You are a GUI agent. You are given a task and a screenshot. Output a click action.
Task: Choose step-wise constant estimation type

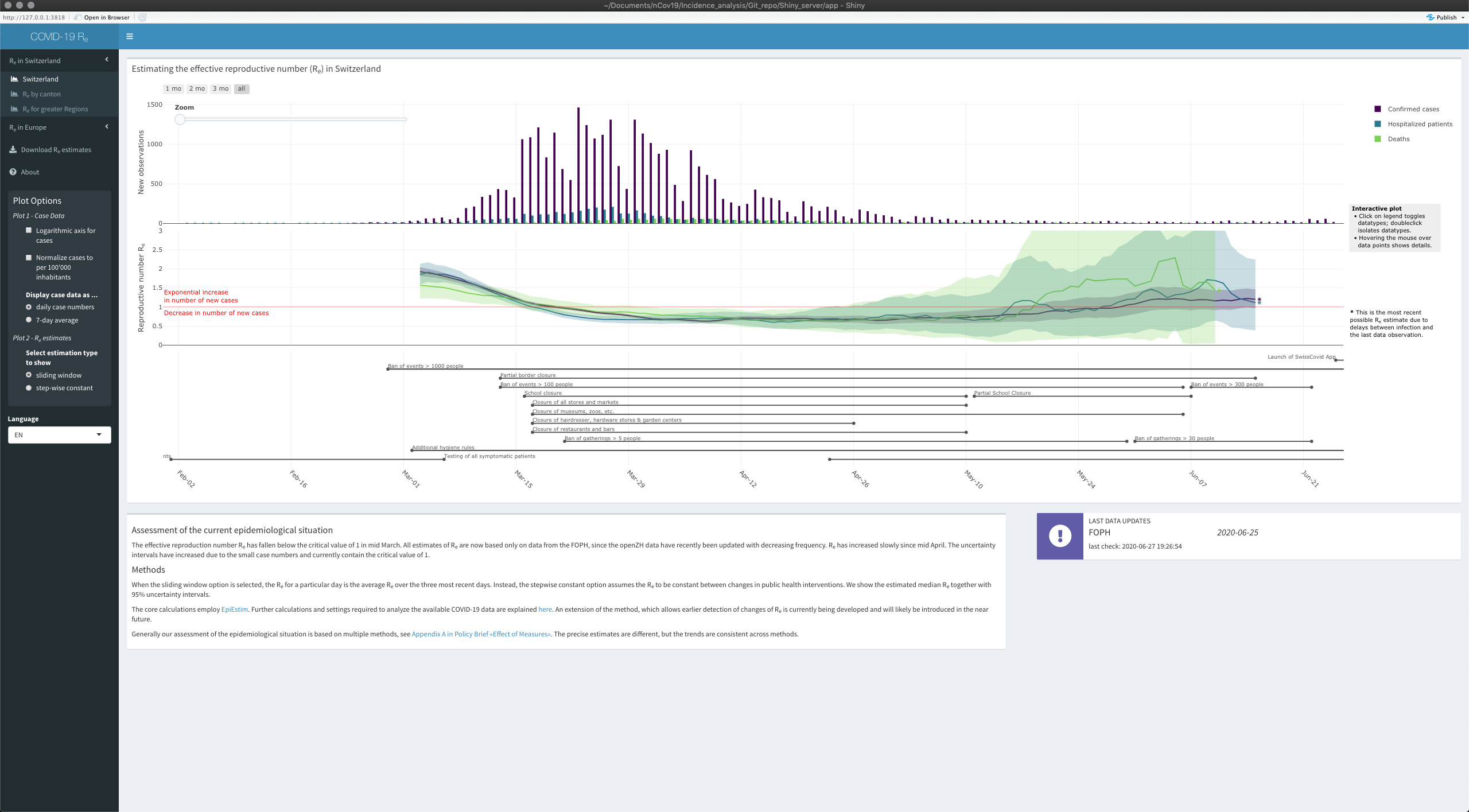(x=29, y=388)
